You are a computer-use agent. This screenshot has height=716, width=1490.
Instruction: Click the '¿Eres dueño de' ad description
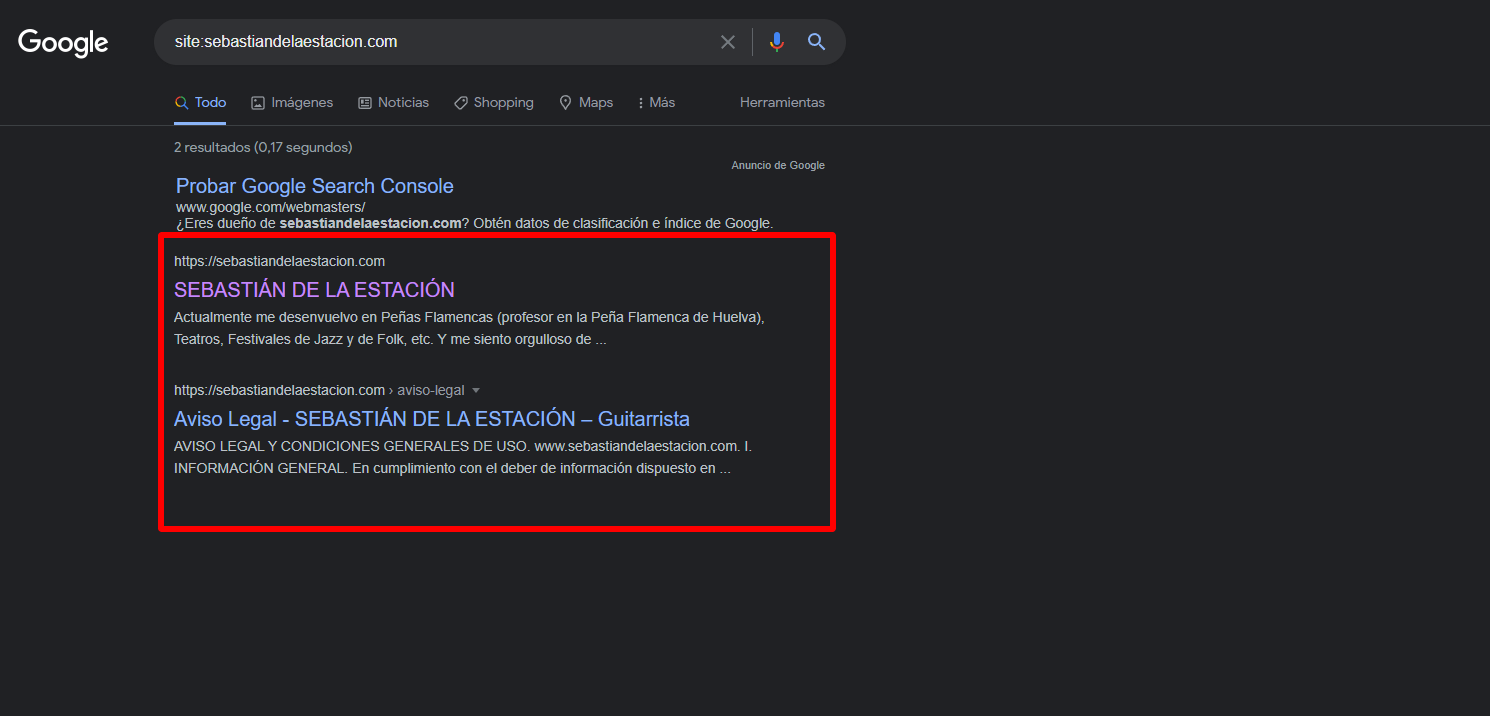tap(475, 223)
